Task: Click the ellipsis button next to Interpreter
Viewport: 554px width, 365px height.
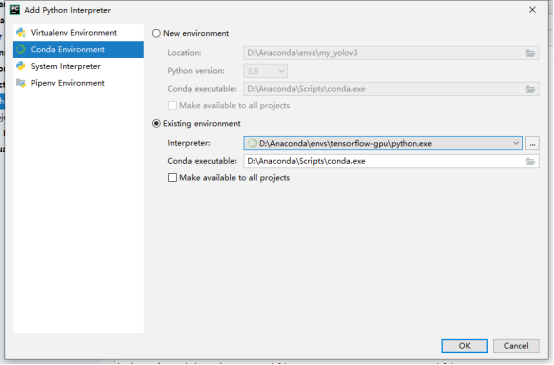Action: click(x=532, y=143)
